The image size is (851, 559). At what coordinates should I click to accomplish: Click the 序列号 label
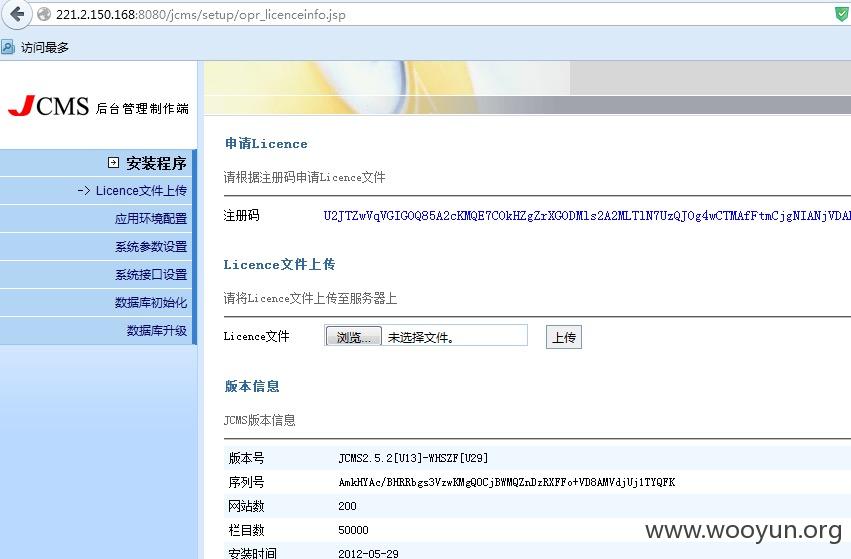click(x=246, y=482)
